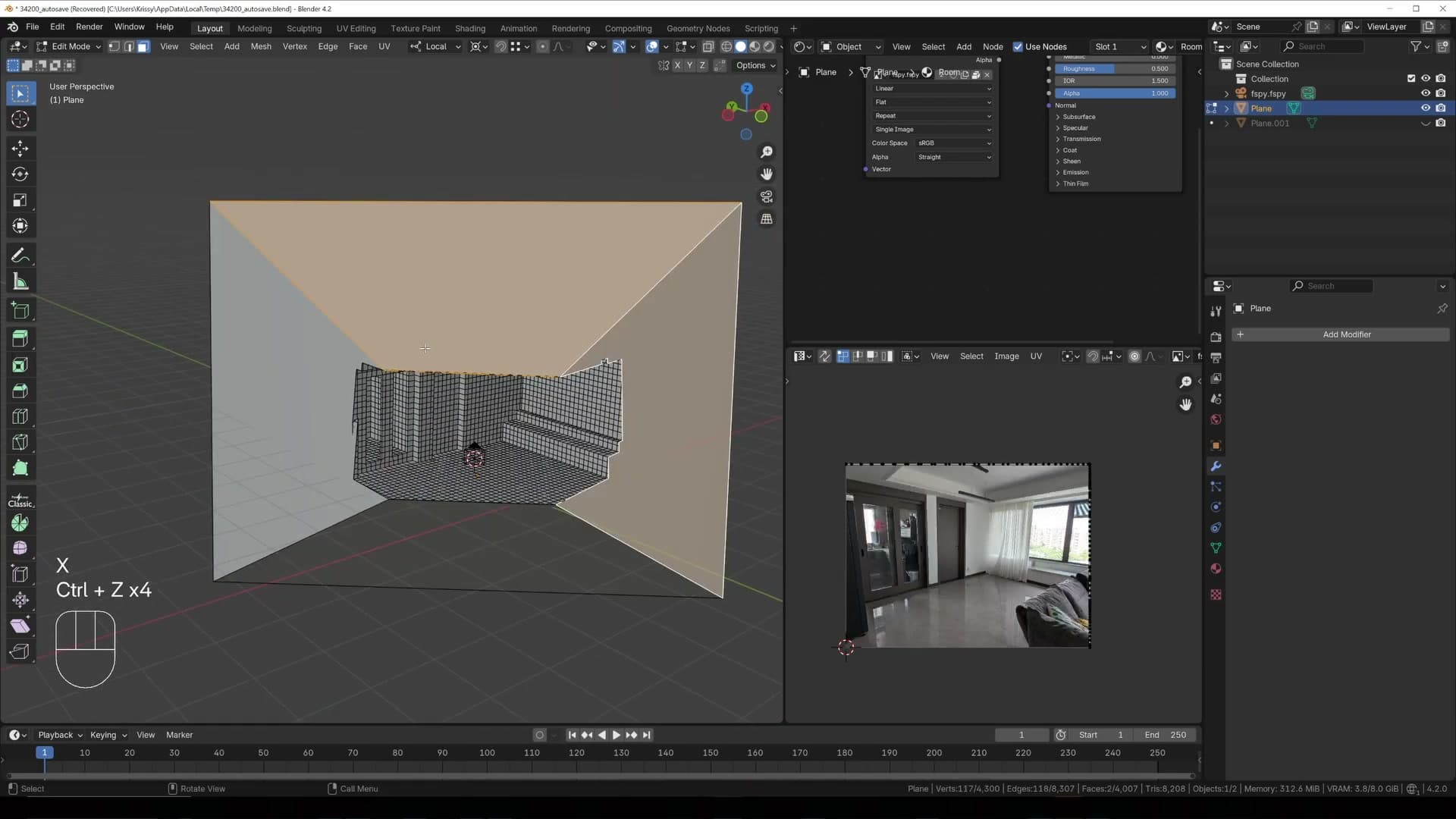Open the Color Space sRGB dropdown

954,143
